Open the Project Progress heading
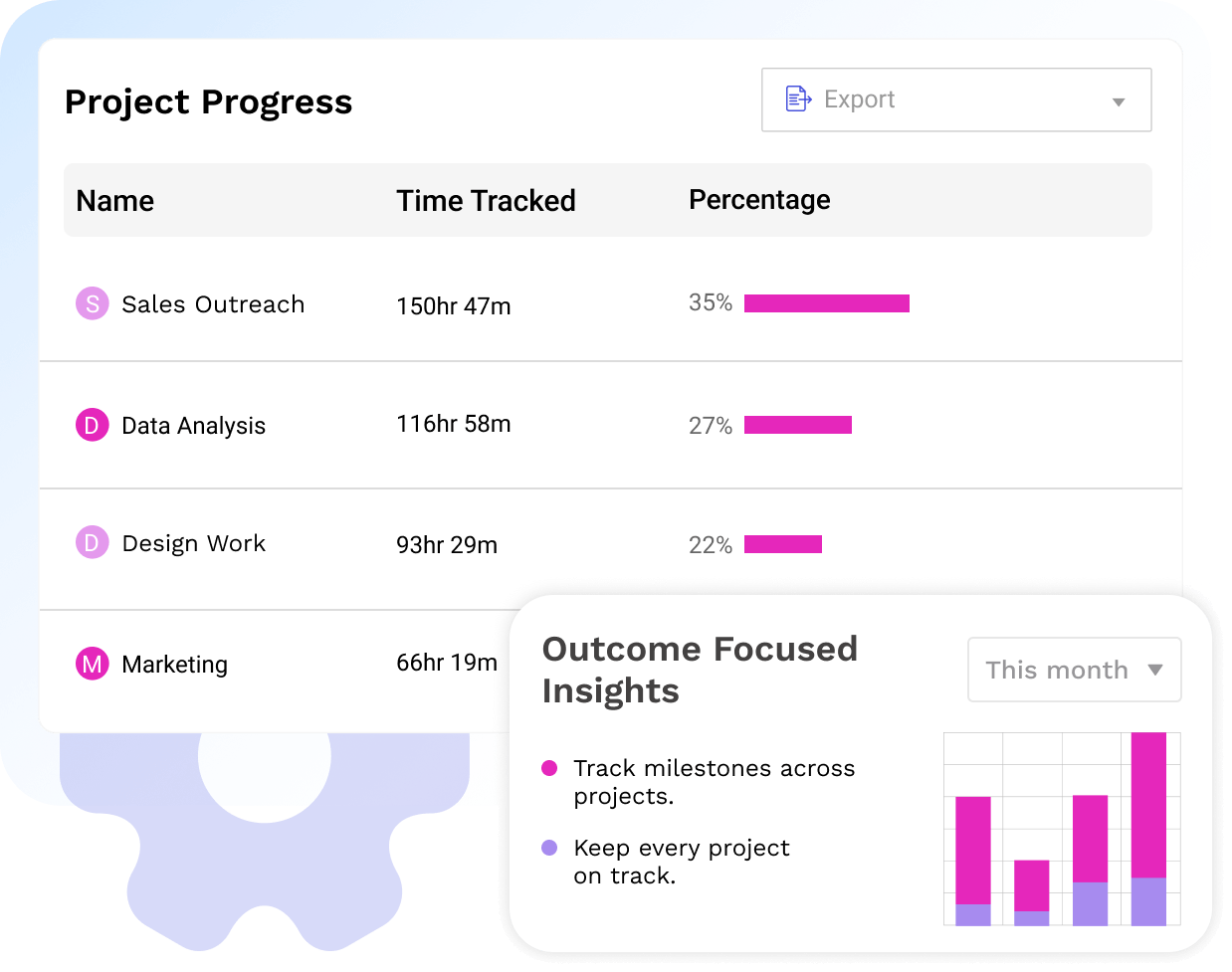Image resolution: width=1232 pixels, height=972 pixels. [x=208, y=101]
